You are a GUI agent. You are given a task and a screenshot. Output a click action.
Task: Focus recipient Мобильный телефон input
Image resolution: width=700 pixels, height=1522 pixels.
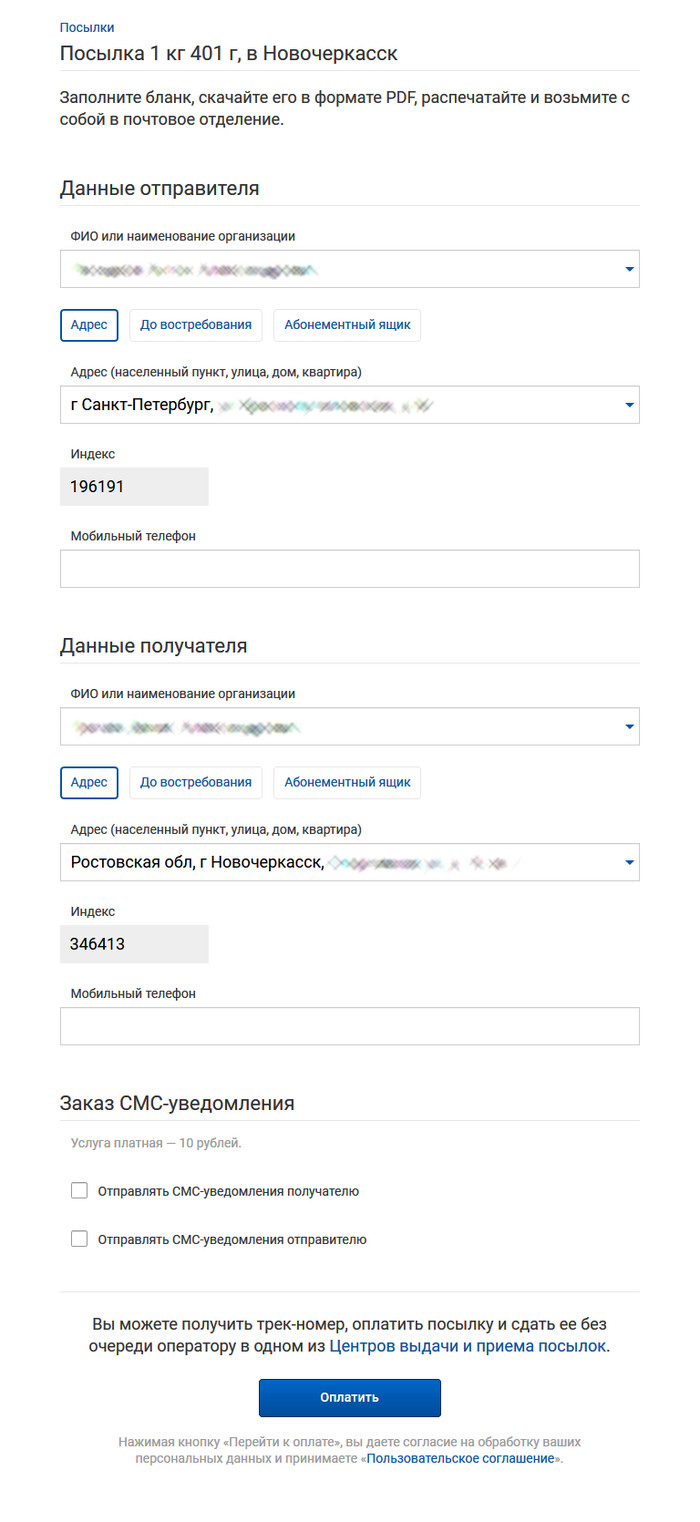[349, 1026]
